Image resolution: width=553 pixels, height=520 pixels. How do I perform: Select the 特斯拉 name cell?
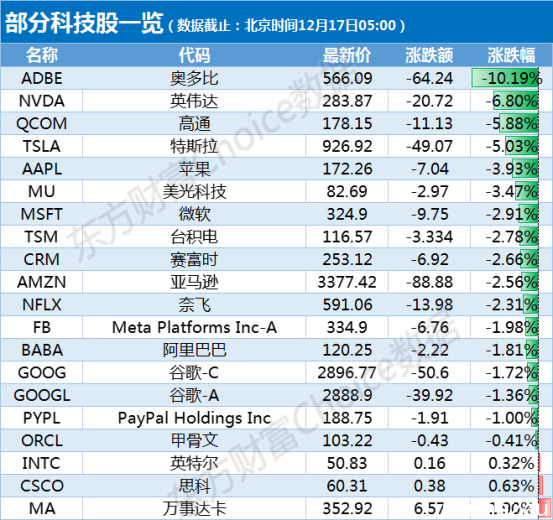tap(194, 146)
